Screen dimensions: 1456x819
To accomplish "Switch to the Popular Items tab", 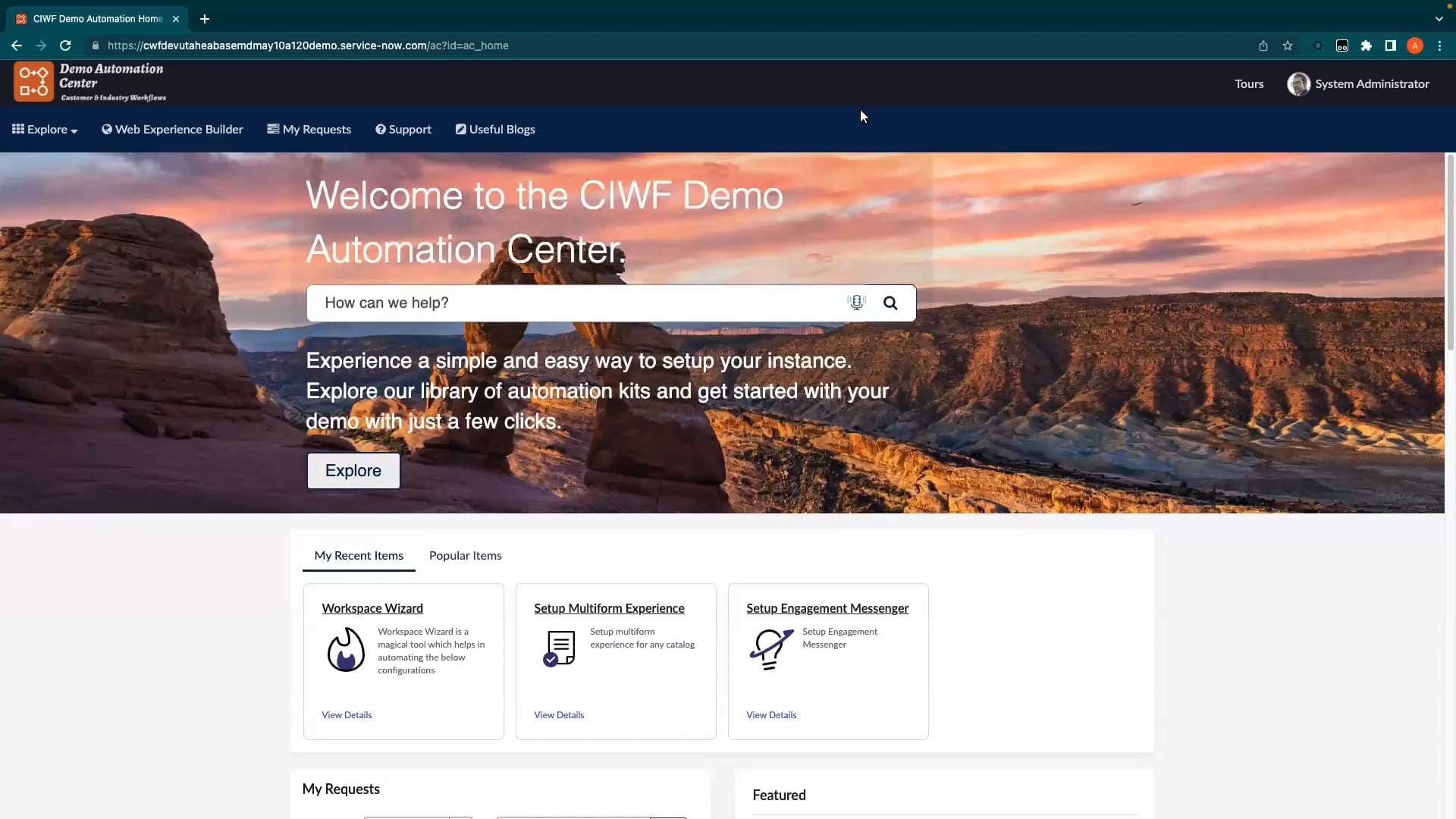I will (x=466, y=556).
